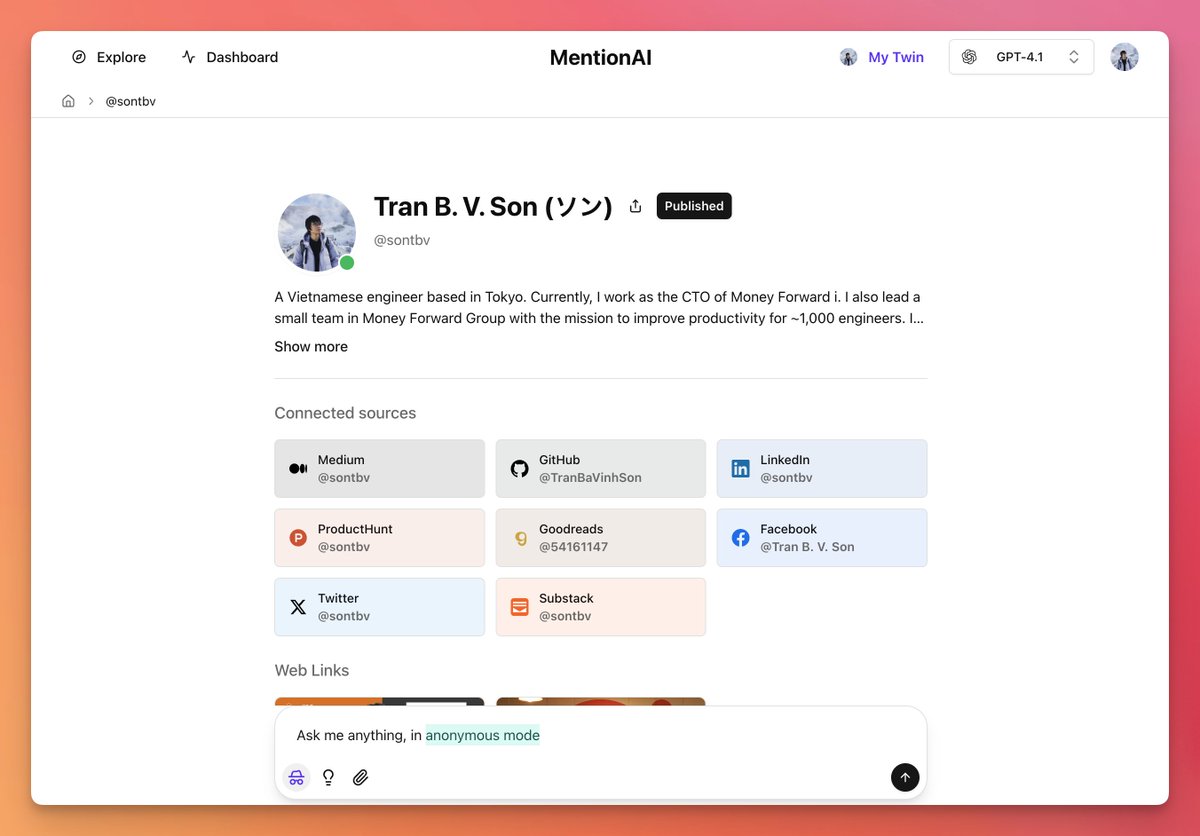The image size is (1200, 836).
Task: Expand the @sontbv breadcrumb menu
Action: coord(130,101)
